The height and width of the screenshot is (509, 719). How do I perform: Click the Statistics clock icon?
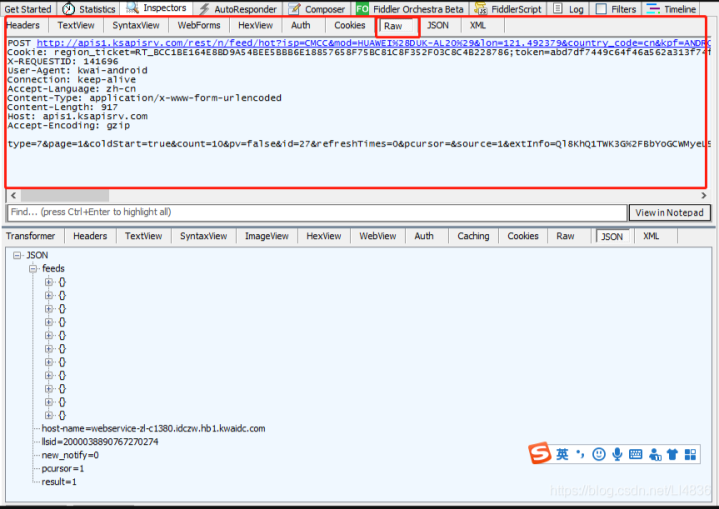click(68, 9)
